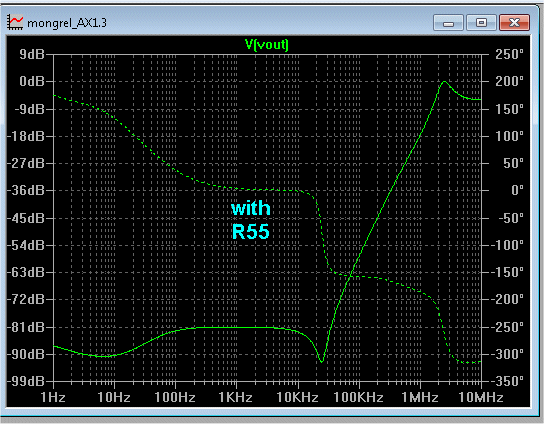The width and height of the screenshot is (544, 424).
Task: Click the 1MHz frequency axis label
Action: [x=420, y=397]
